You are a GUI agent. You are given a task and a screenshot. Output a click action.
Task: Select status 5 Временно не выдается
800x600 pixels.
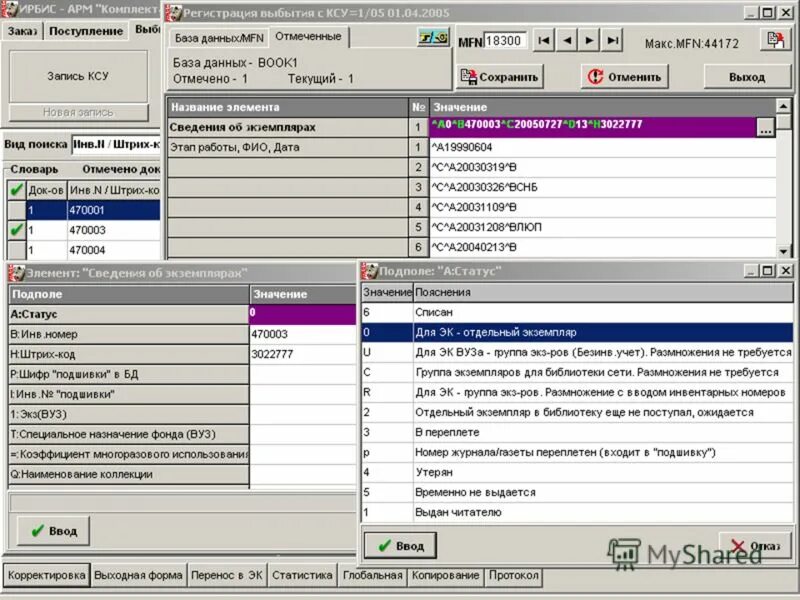[577, 492]
